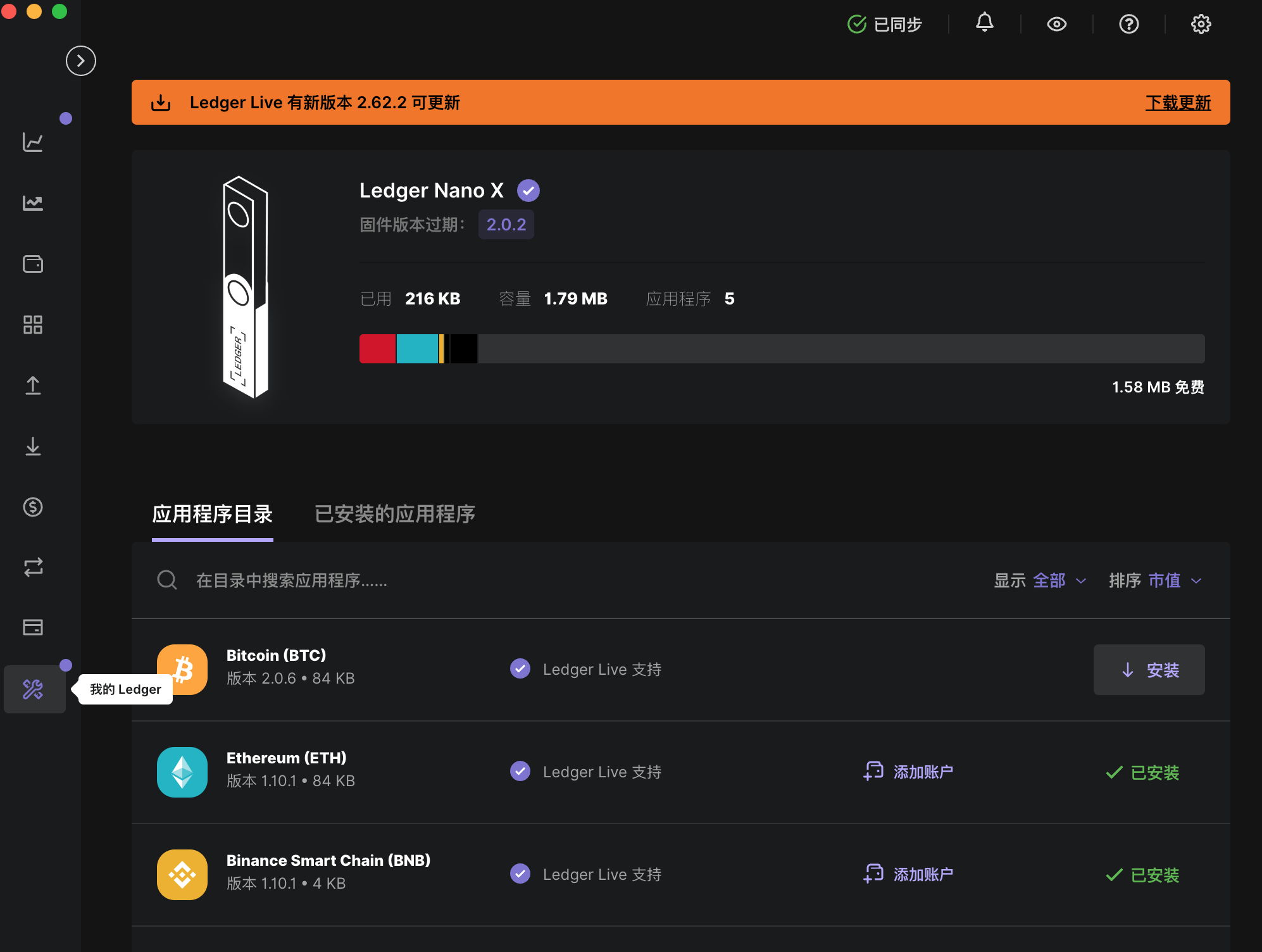Click the Bitcoin (BTC) app name
The image size is (1262, 952).
(x=277, y=655)
